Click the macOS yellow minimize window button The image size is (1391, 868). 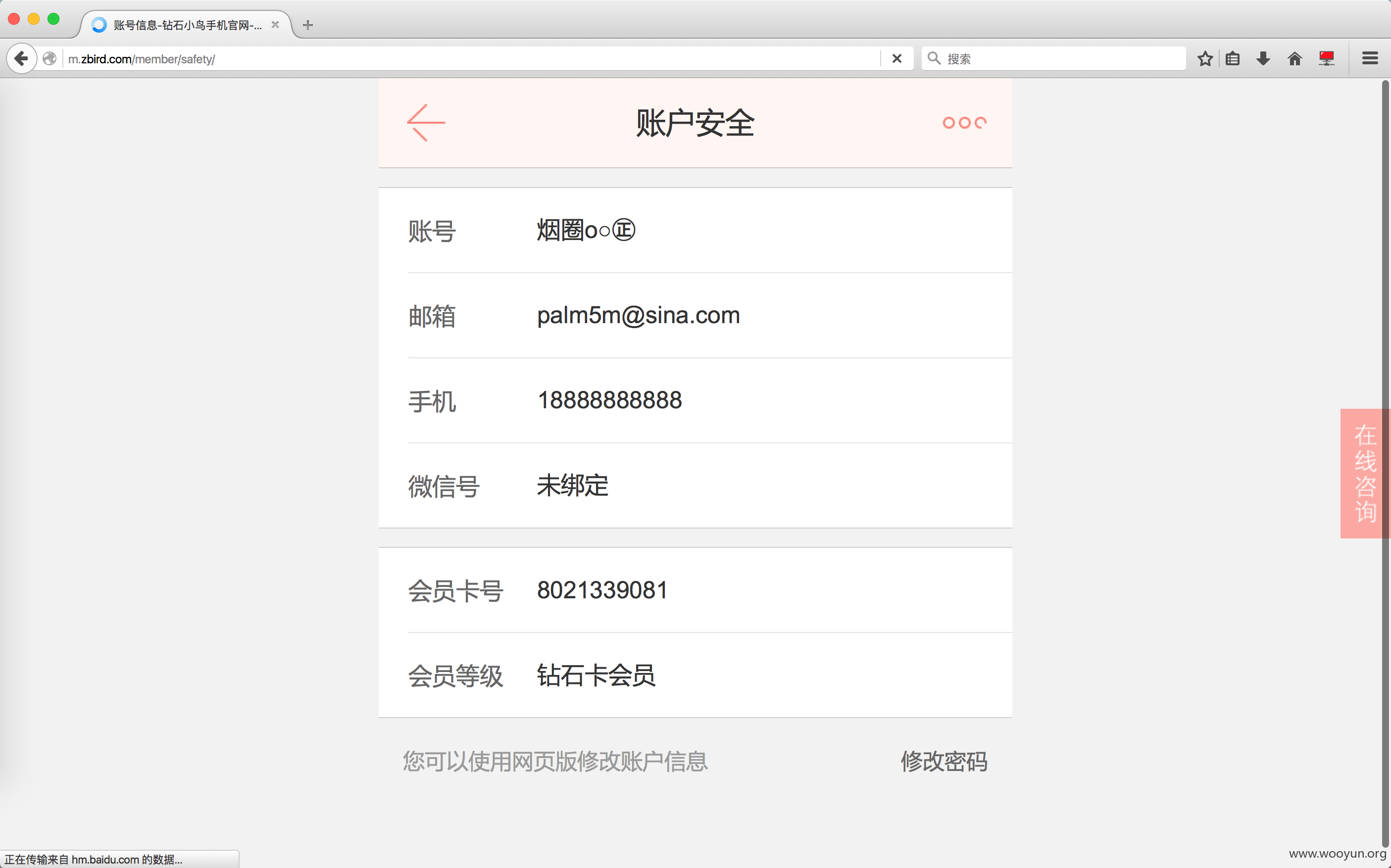coord(33,19)
